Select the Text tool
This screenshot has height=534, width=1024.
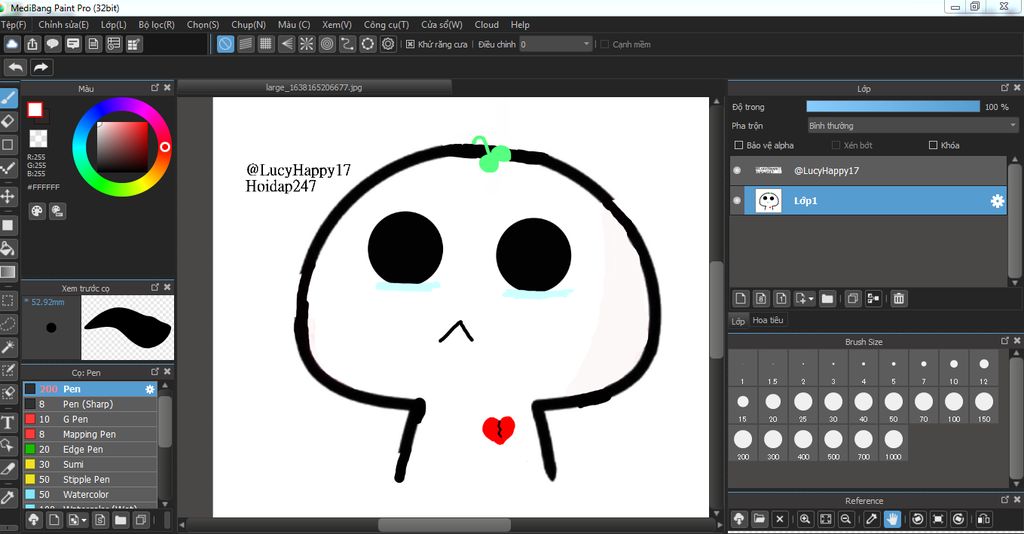pyautogui.click(x=8, y=422)
